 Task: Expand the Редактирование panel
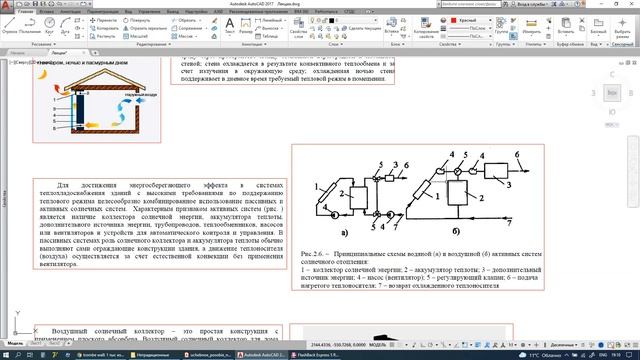pos(153,44)
